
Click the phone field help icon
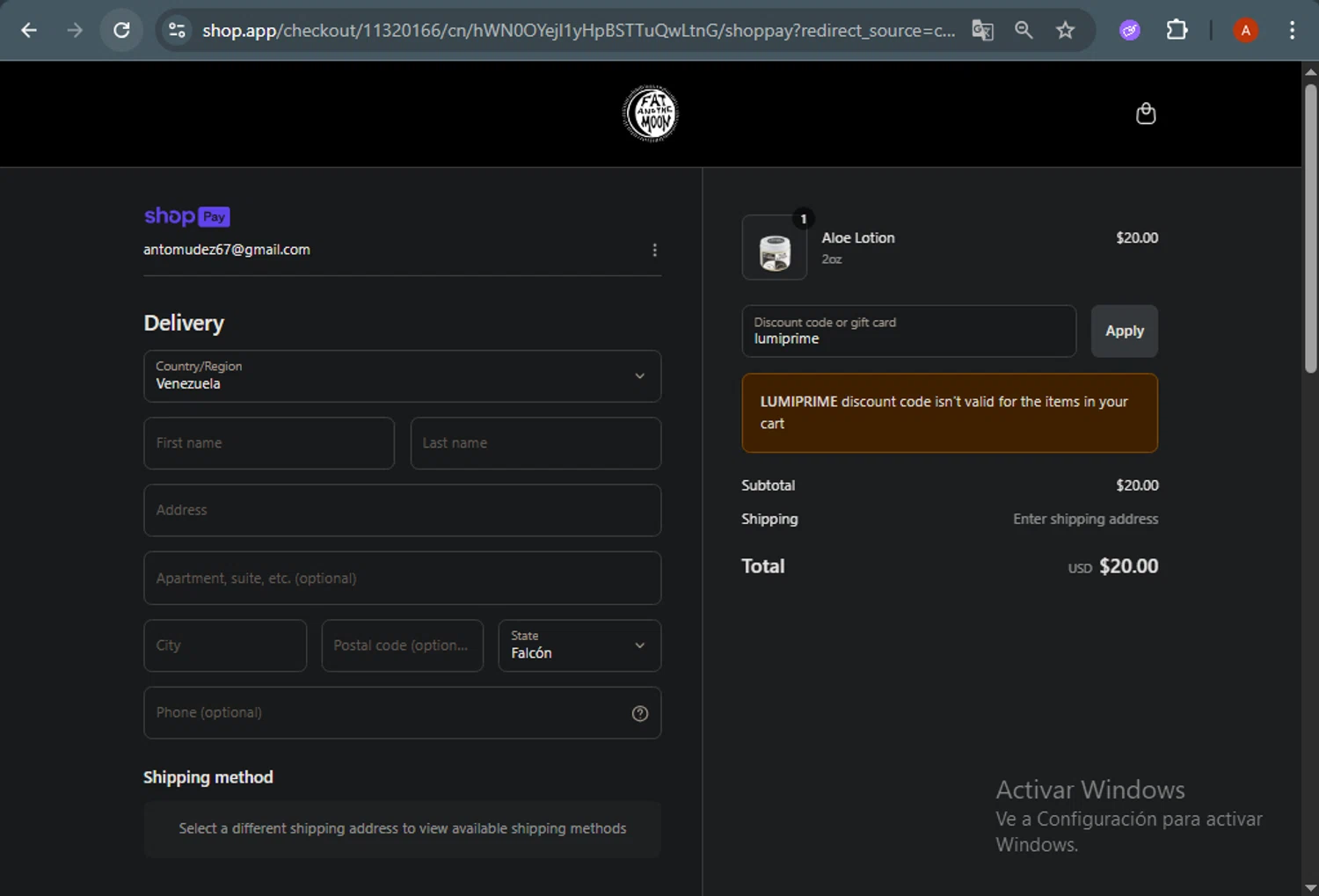coord(640,713)
